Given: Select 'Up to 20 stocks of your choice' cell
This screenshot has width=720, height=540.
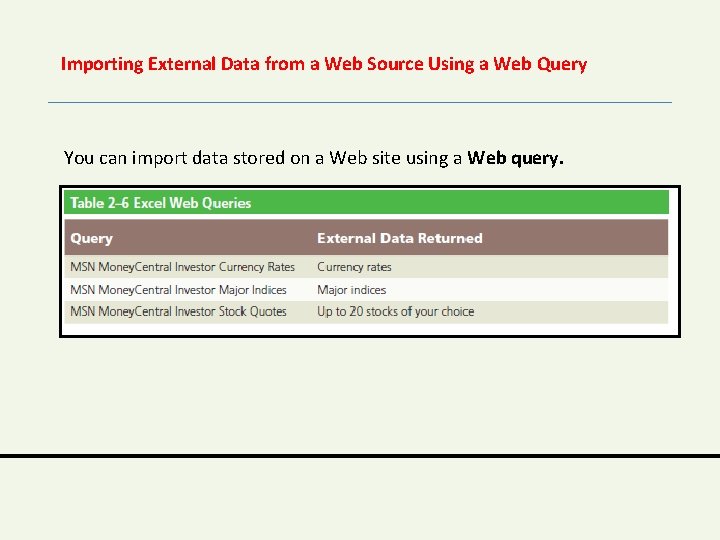Looking at the screenshot, I should 395,311.
